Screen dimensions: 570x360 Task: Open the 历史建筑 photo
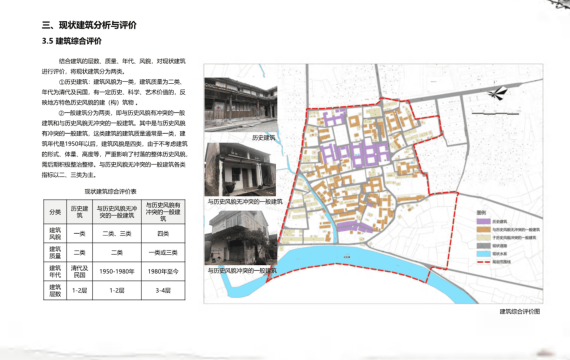tap(241, 105)
